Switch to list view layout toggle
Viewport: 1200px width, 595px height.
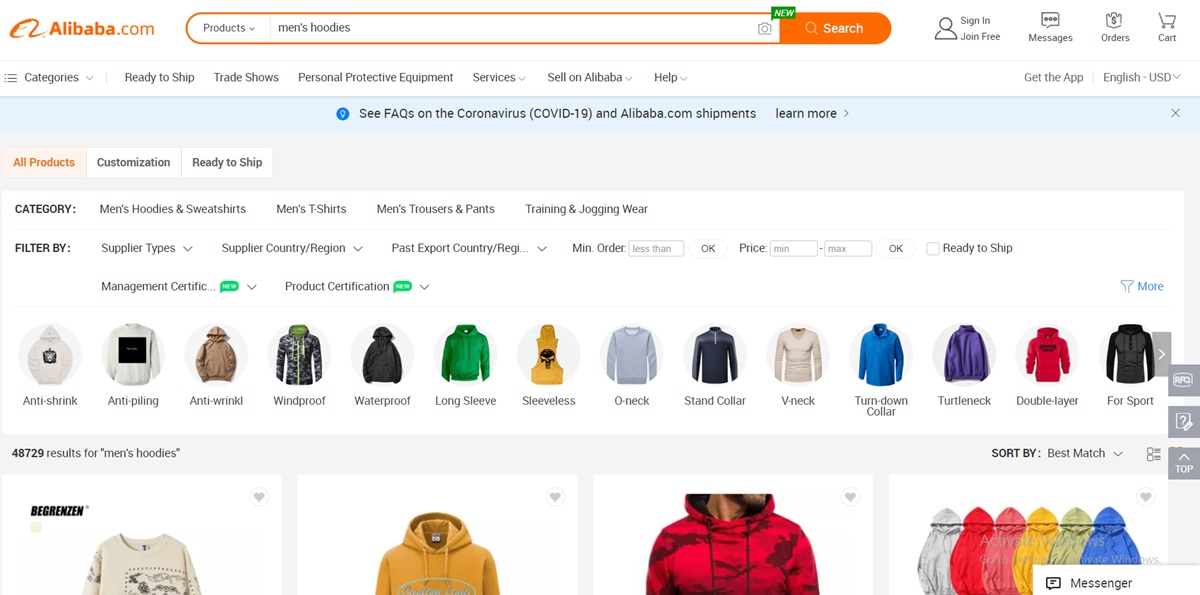point(1153,454)
